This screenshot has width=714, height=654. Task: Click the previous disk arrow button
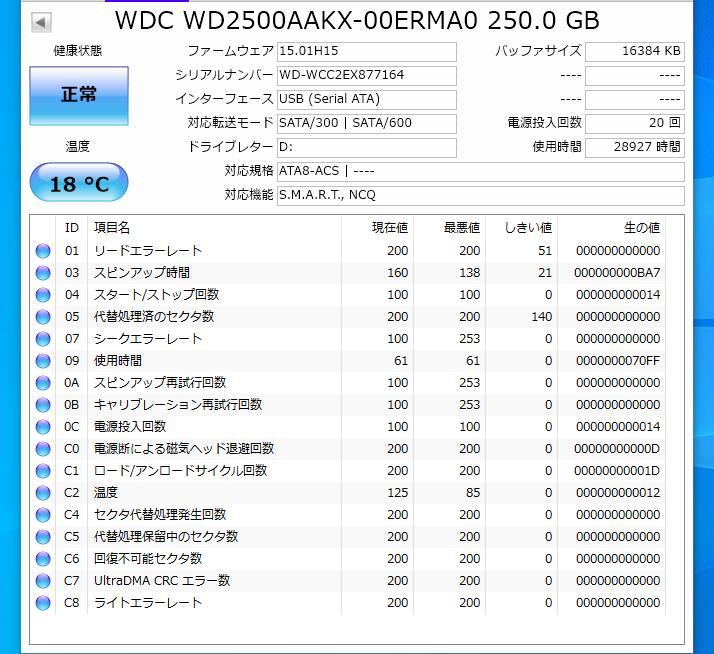[x=41, y=22]
